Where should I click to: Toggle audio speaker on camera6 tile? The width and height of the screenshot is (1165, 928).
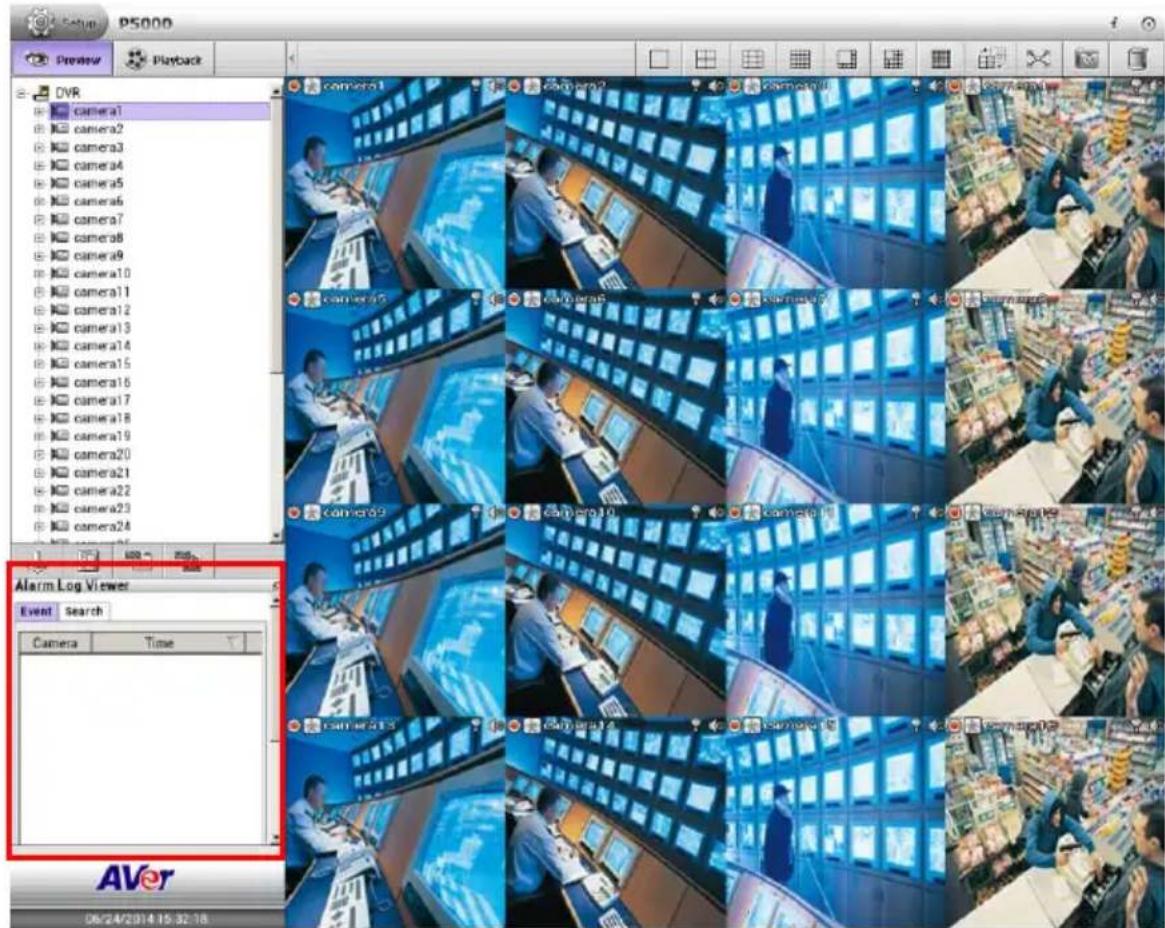coord(715,299)
